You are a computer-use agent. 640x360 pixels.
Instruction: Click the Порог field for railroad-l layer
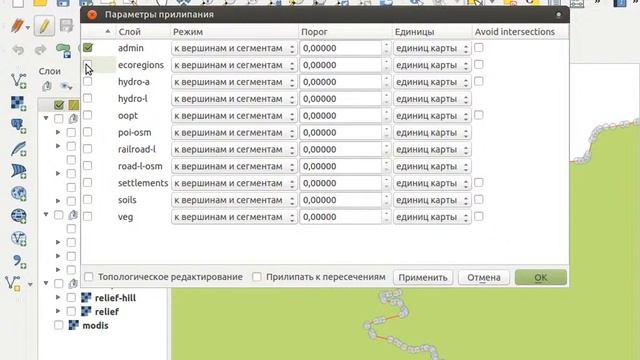click(x=341, y=149)
